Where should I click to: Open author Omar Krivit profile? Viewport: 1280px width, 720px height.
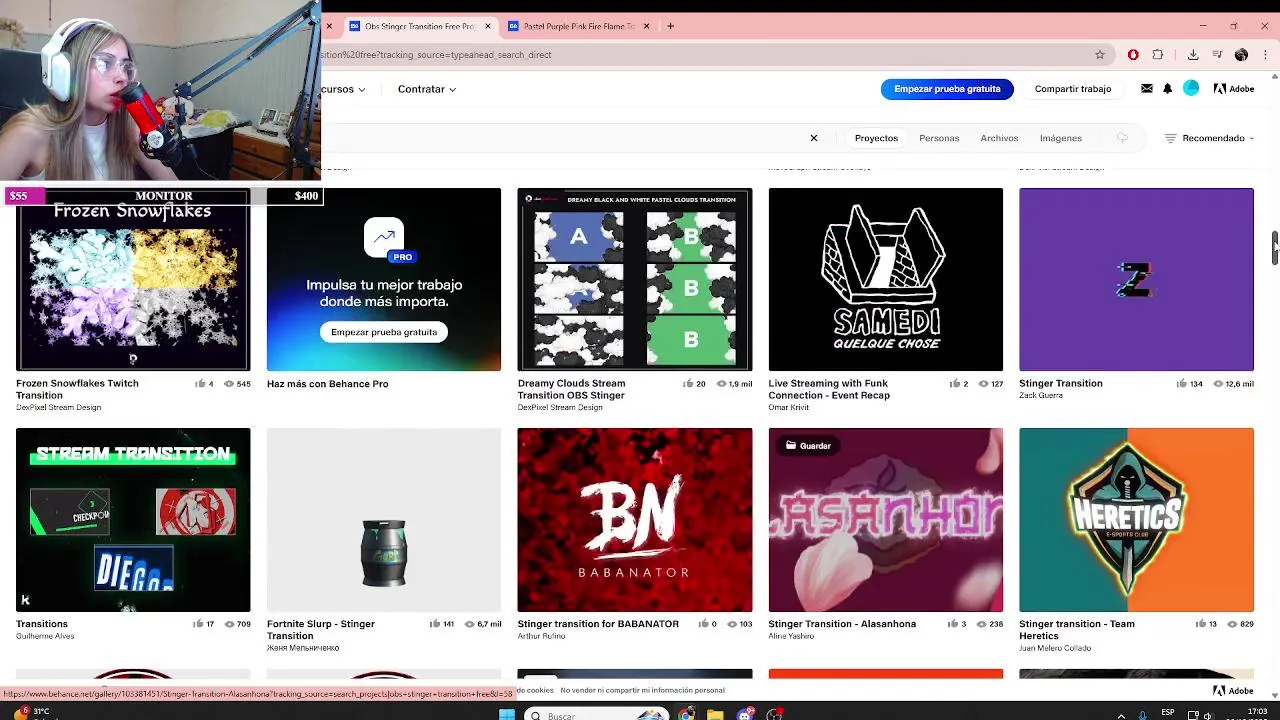(788, 407)
